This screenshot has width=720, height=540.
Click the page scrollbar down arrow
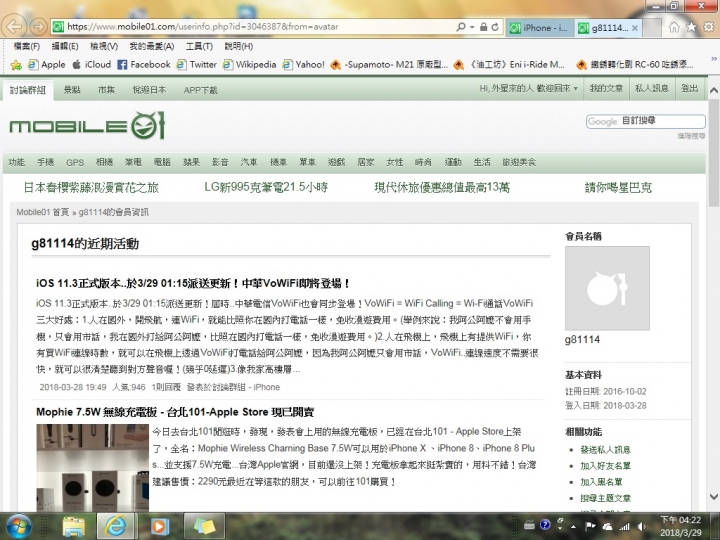point(714,496)
